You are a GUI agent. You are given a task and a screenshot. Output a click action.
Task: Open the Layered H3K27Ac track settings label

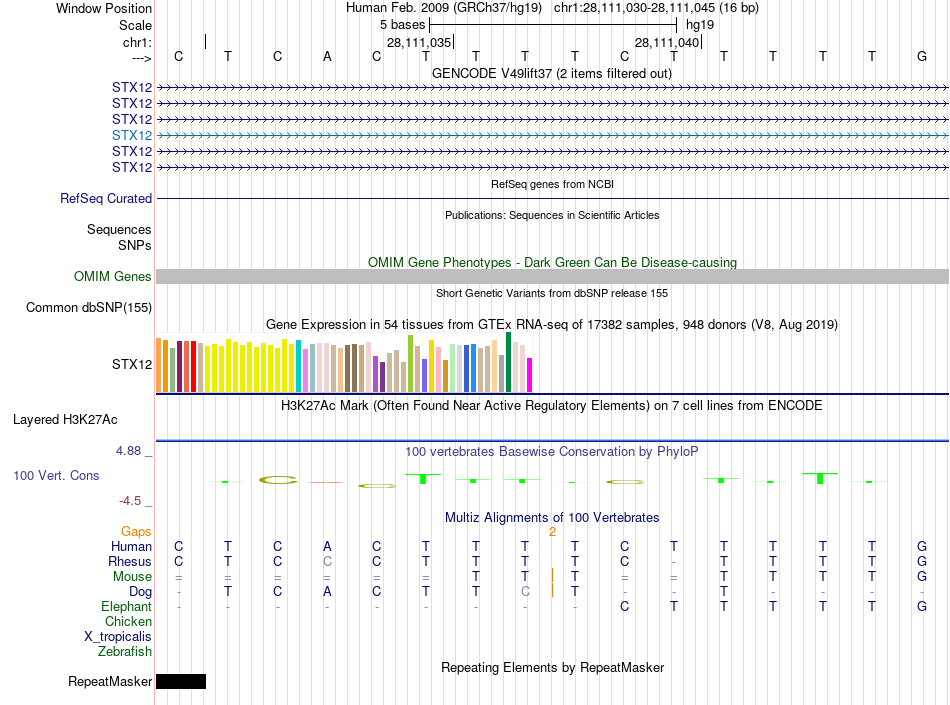(65, 419)
